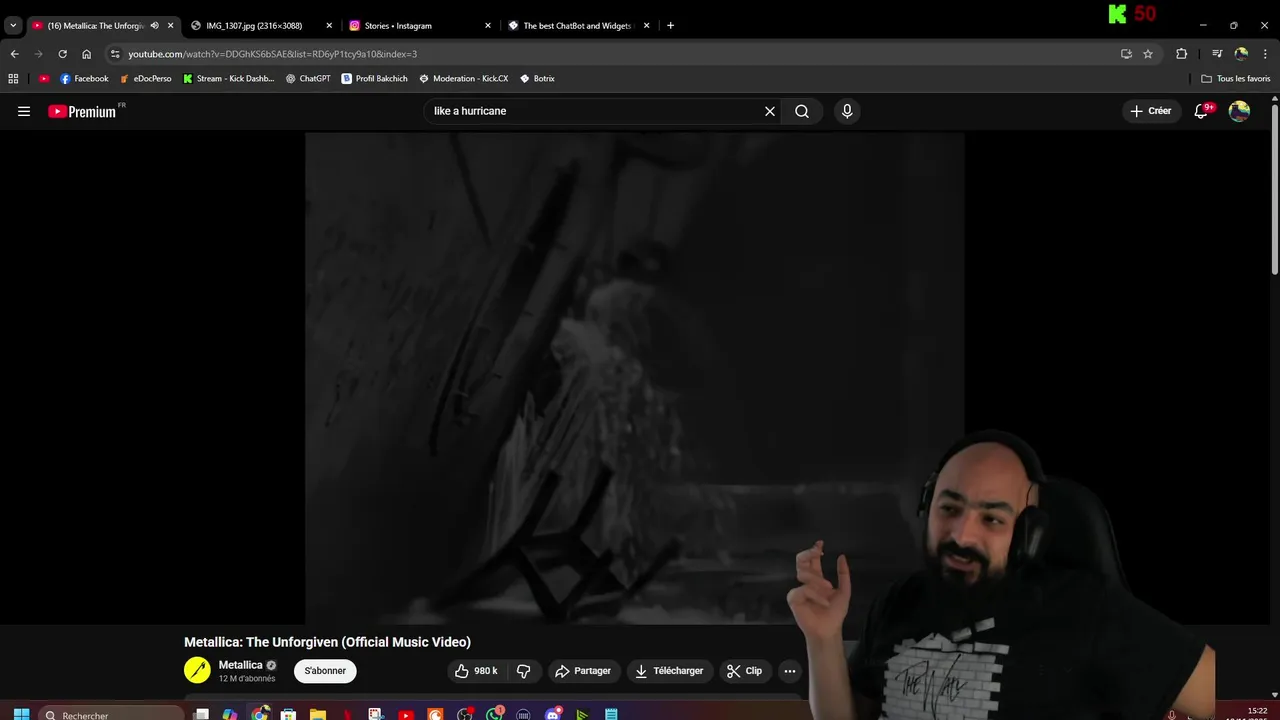Expand the Tous les favoris folder
Screen dimensions: 1280x720
(x=1236, y=78)
